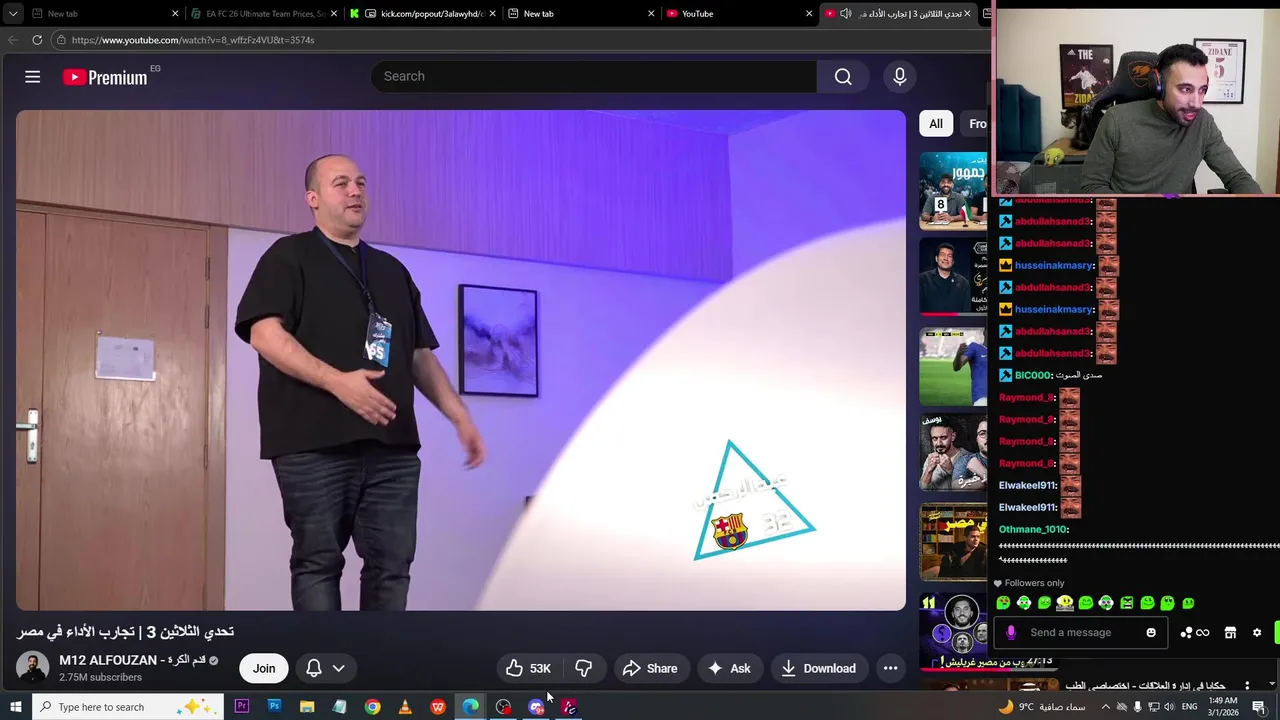
Task: Share this video
Action: coord(650,668)
